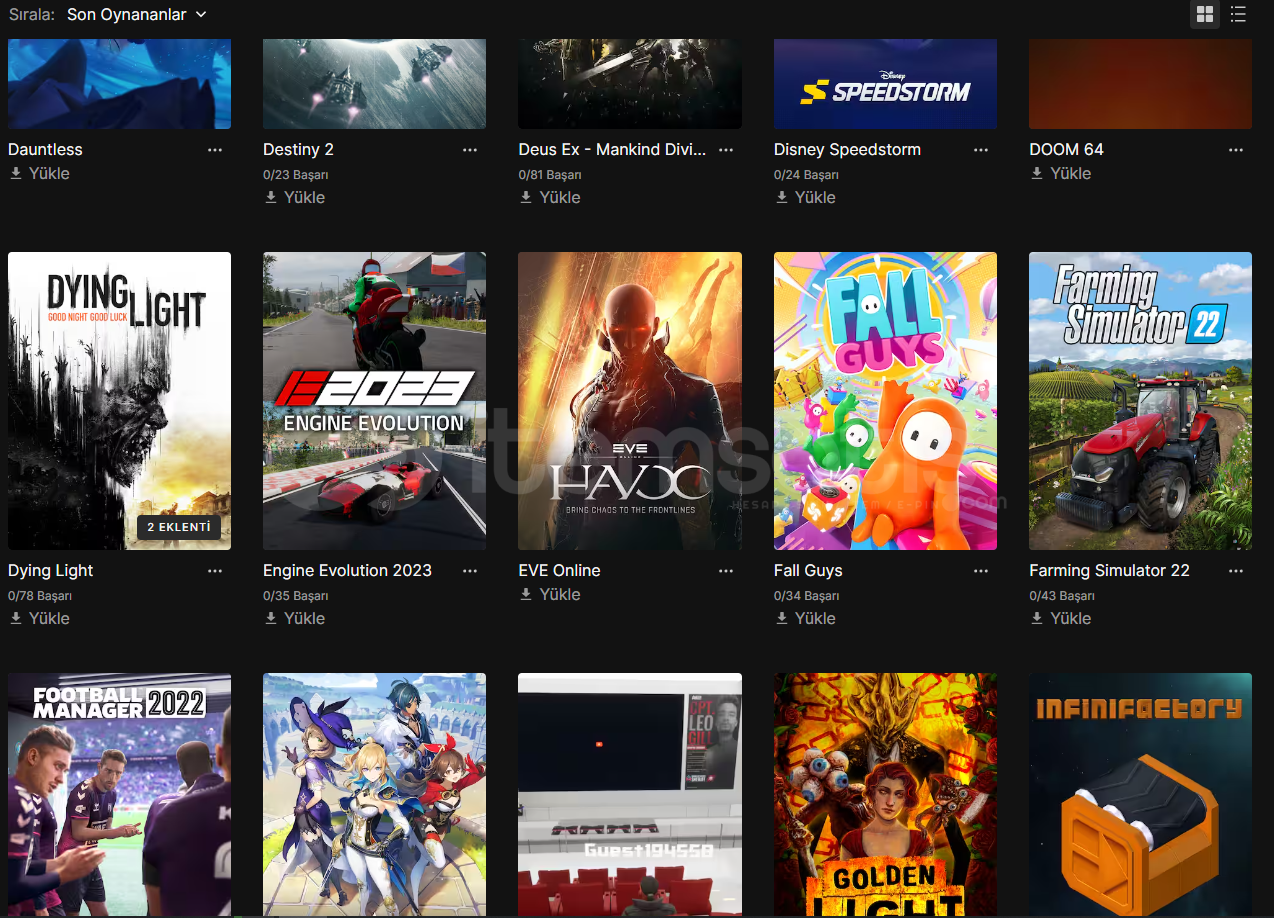Viewport: 1274px width, 918px height.
Task: Select the Destiny 2 game title
Action: point(298,149)
